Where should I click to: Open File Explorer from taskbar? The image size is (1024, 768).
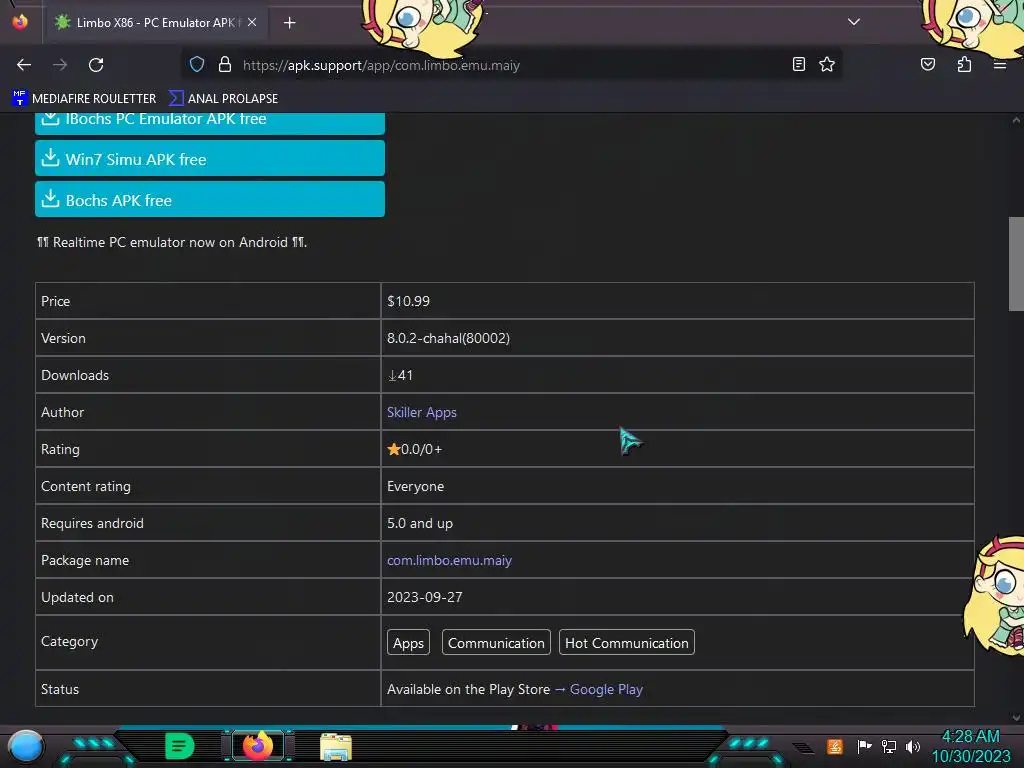point(336,746)
